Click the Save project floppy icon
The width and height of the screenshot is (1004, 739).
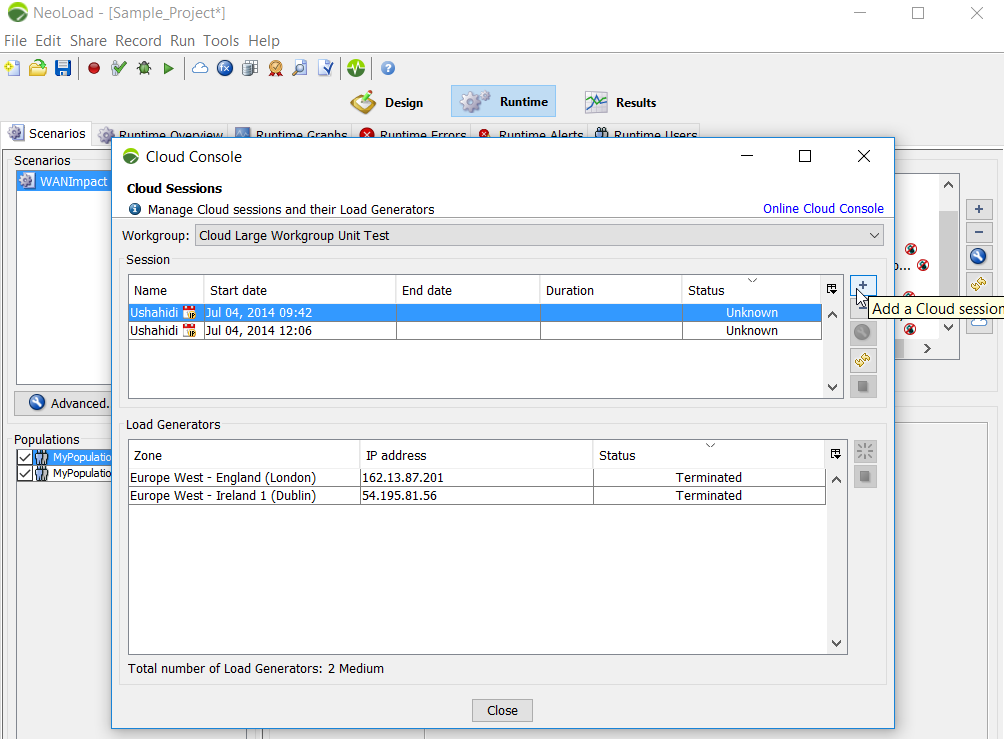(x=63, y=68)
